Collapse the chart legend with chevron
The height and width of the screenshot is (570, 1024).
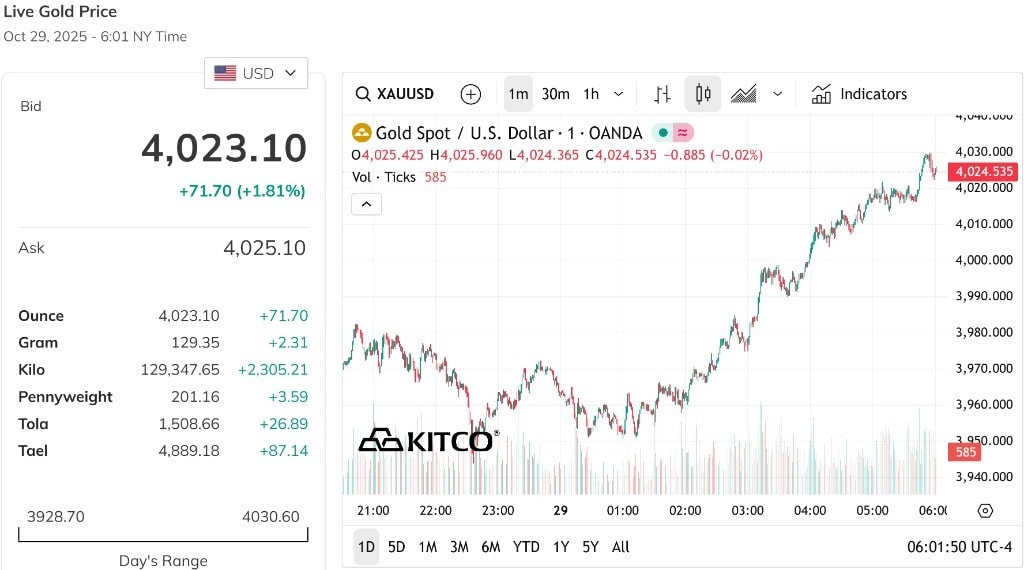tap(366, 204)
